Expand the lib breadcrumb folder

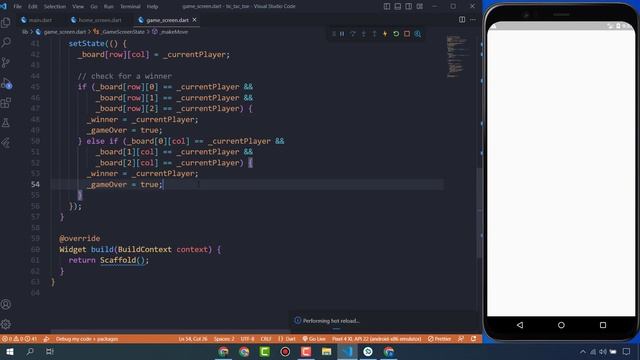click(25, 31)
